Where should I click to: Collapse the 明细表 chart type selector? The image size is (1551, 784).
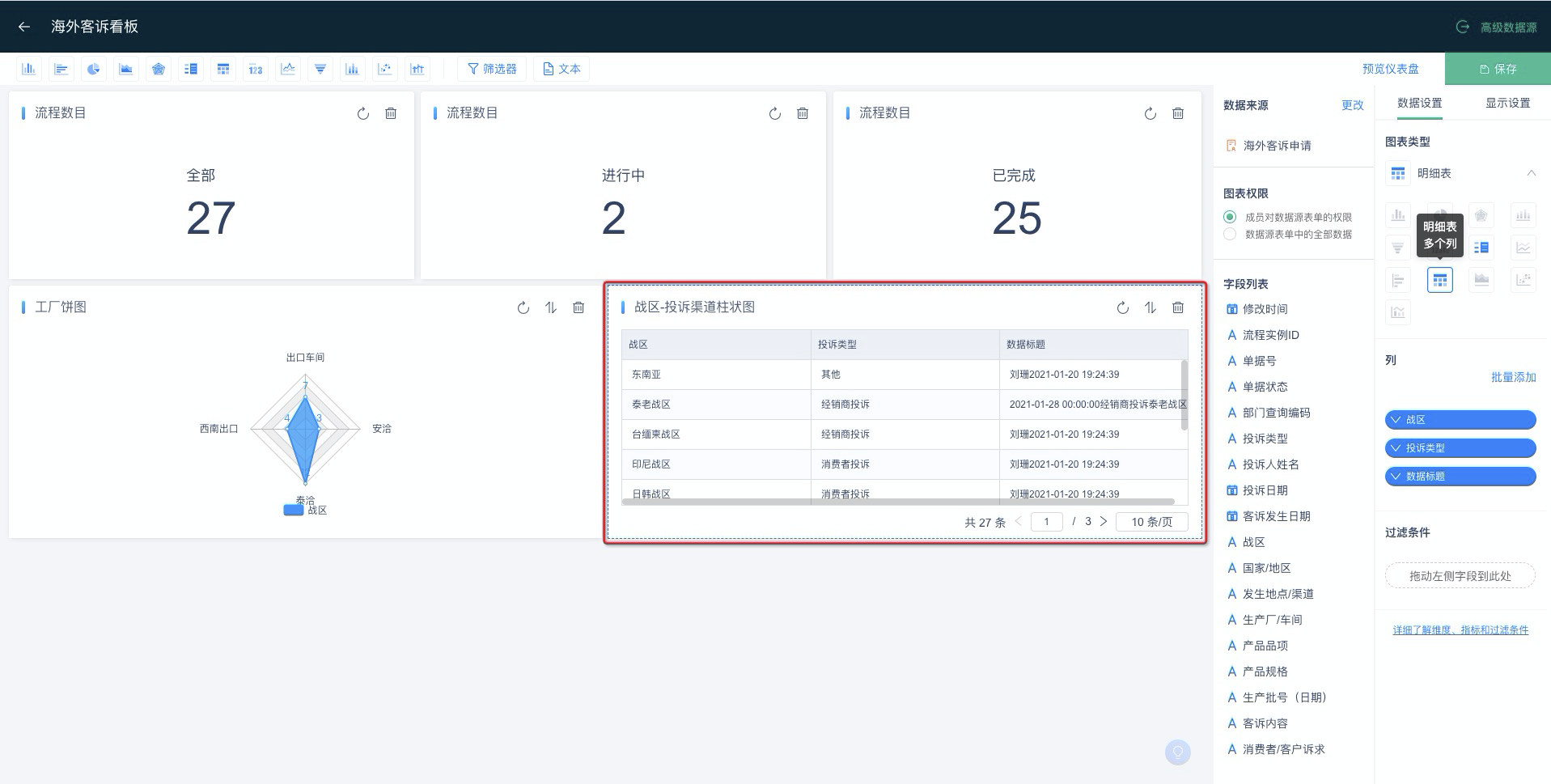click(1532, 173)
